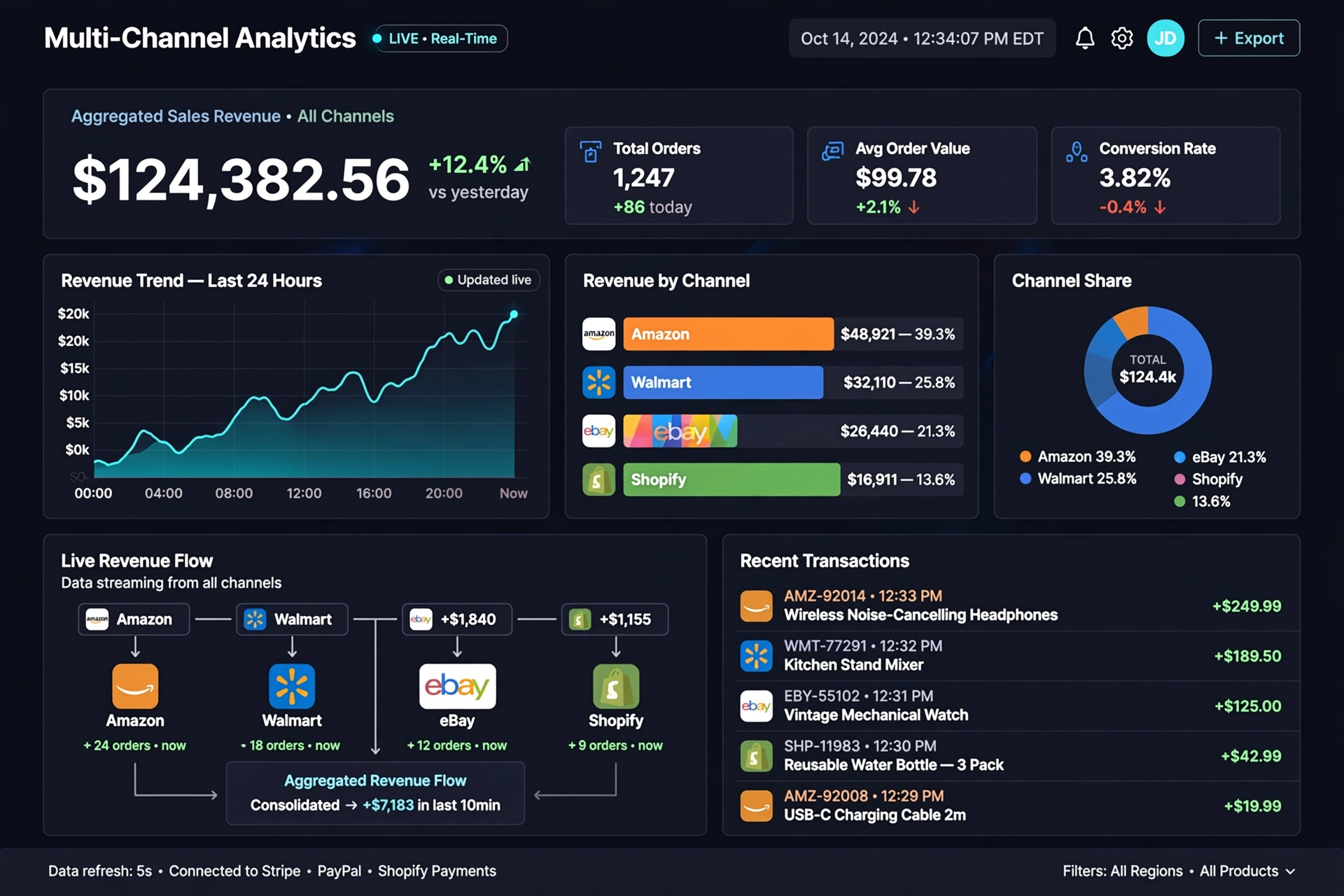The width and height of the screenshot is (1344, 896).
Task: Click the Shopify logo in Revenue by Channel
Action: (x=598, y=479)
